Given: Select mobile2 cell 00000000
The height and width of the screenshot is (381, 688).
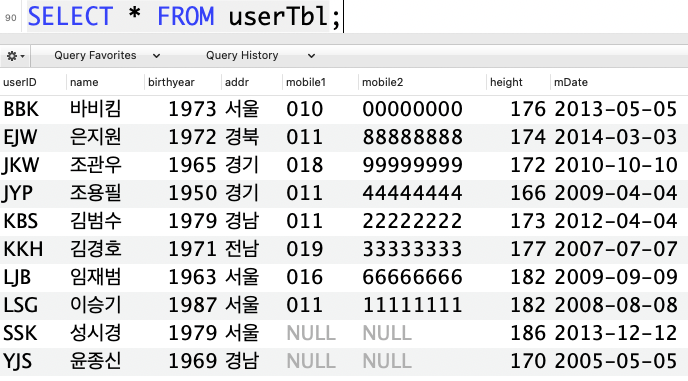Looking at the screenshot, I should (x=412, y=109).
